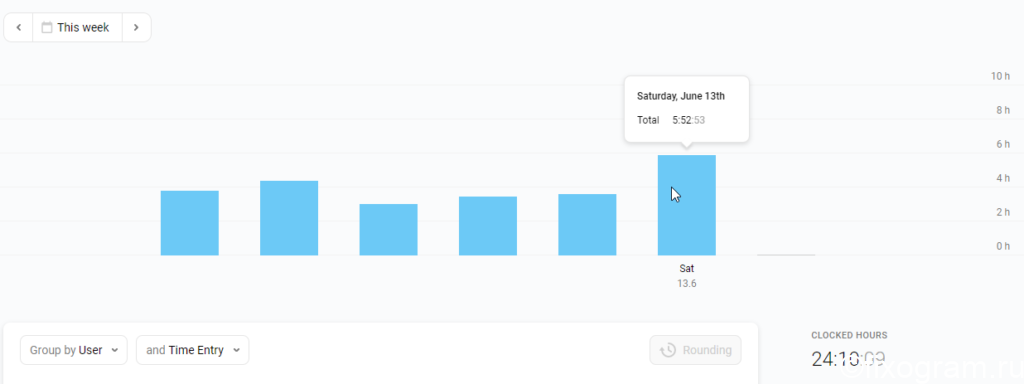This screenshot has width=1024, height=384.
Task: Click the empty last day bar
Action: (x=786, y=255)
